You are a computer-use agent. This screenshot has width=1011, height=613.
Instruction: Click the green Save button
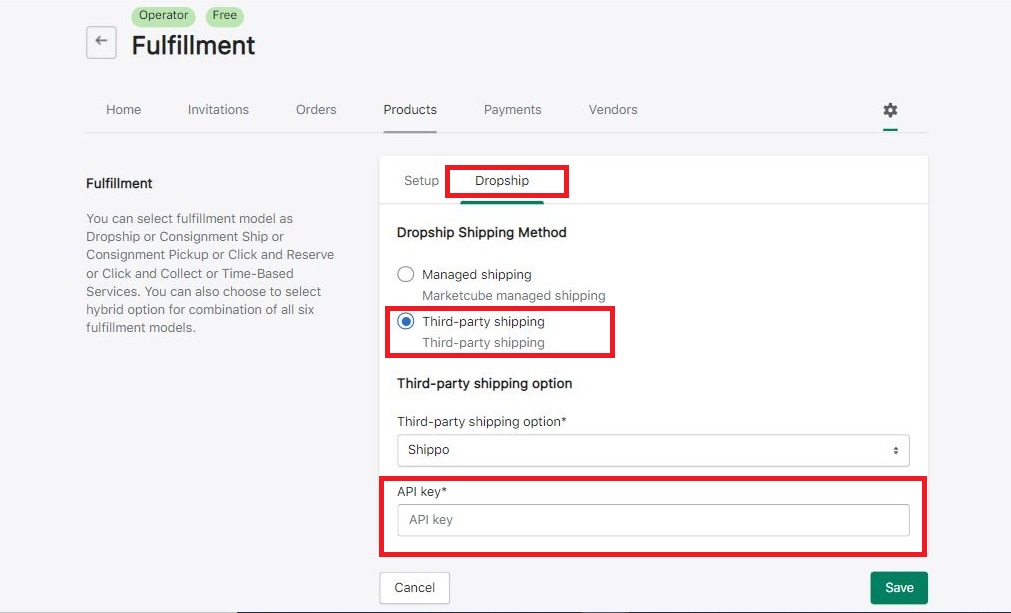[x=899, y=588]
